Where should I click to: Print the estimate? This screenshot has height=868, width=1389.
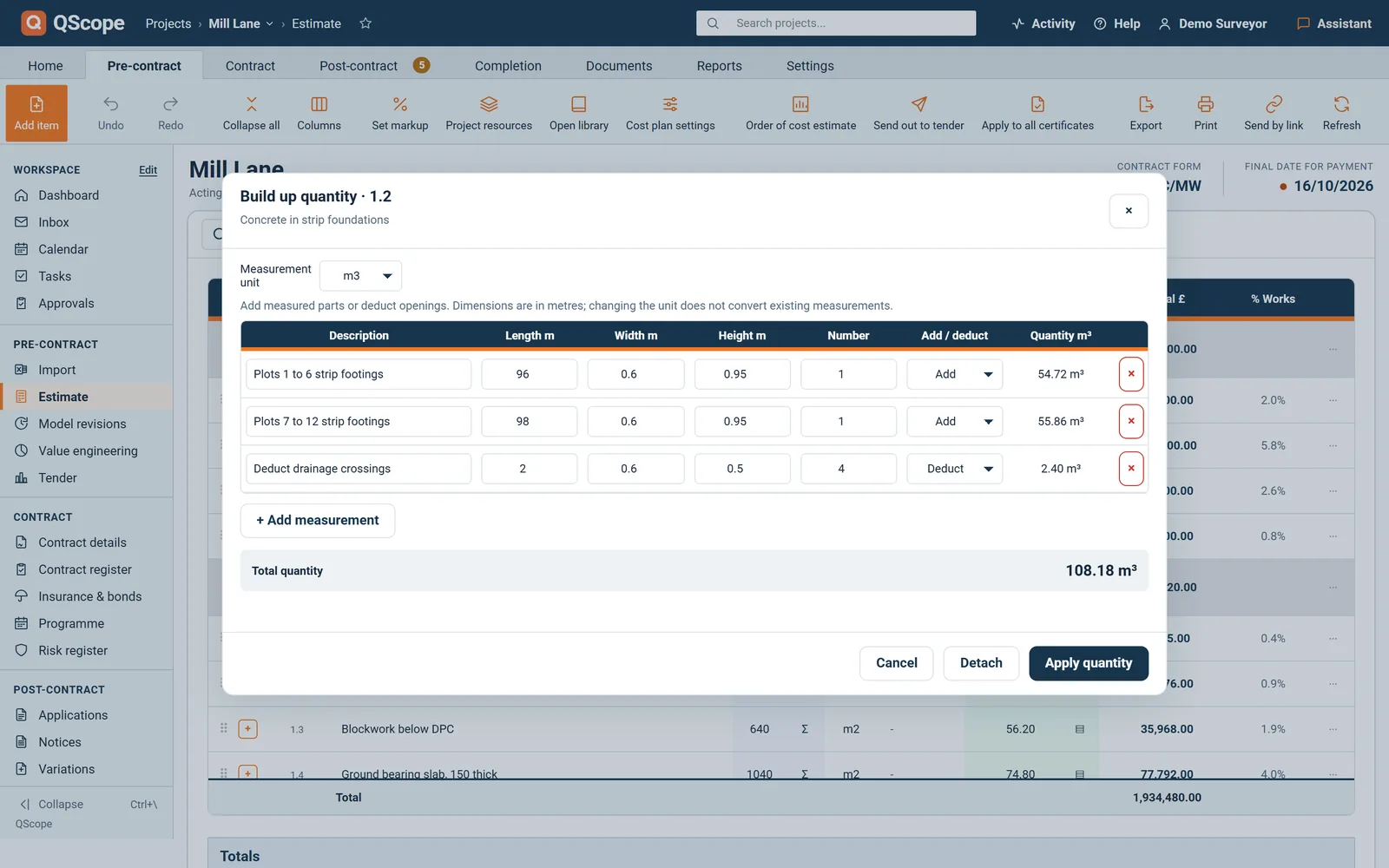point(1206,113)
